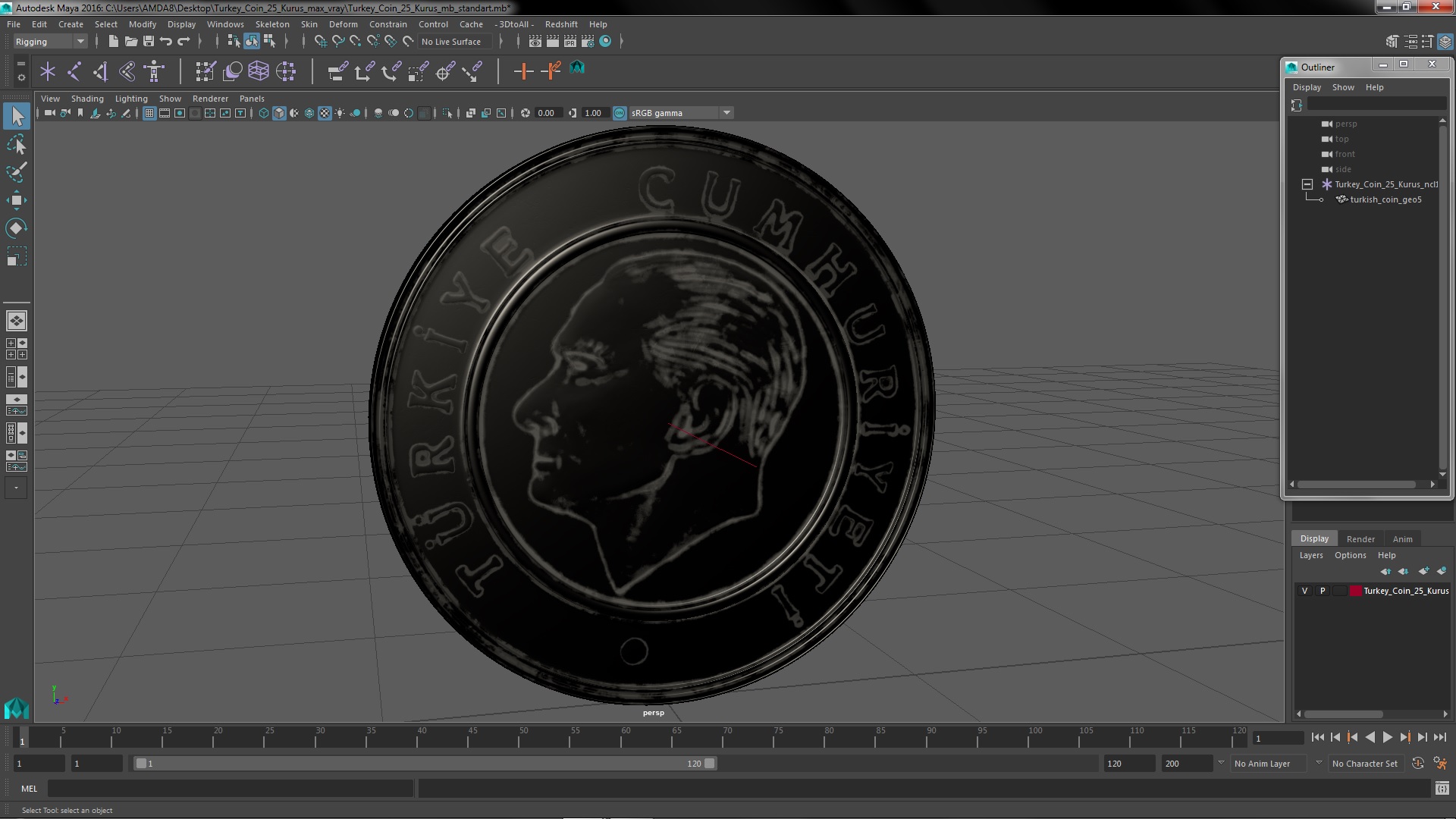Click the Undo arrow icon

(x=165, y=41)
